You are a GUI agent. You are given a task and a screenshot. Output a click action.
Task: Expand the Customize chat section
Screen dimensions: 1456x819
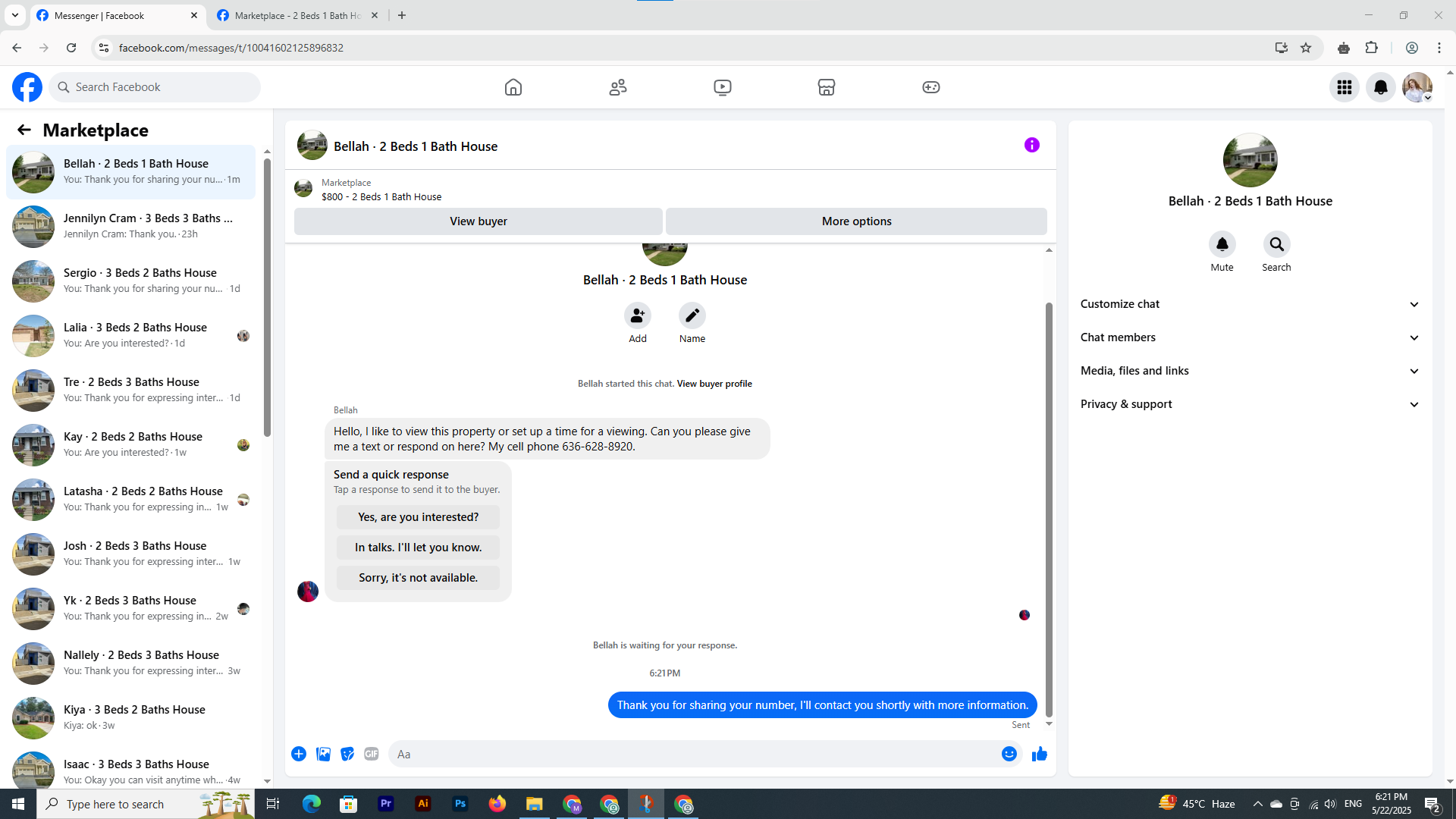(x=1250, y=304)
